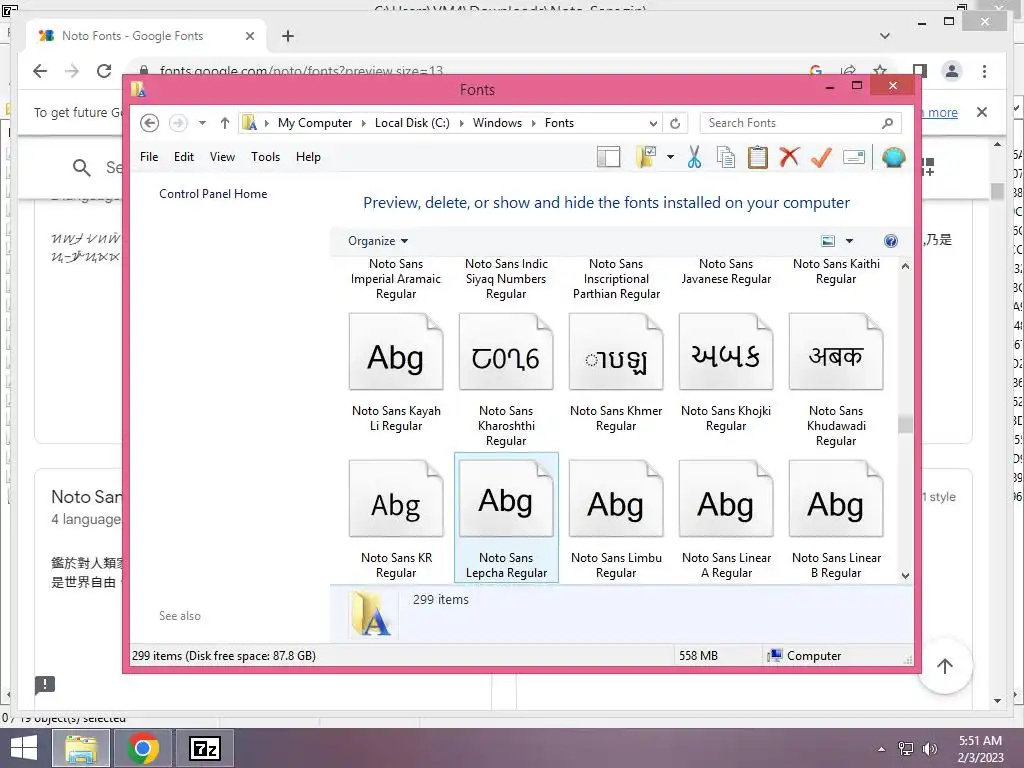Click back-to-top arrow on Google Fonts
Image resolution: width=1024 pixels, height=768 pixels.
pos(945,666)
